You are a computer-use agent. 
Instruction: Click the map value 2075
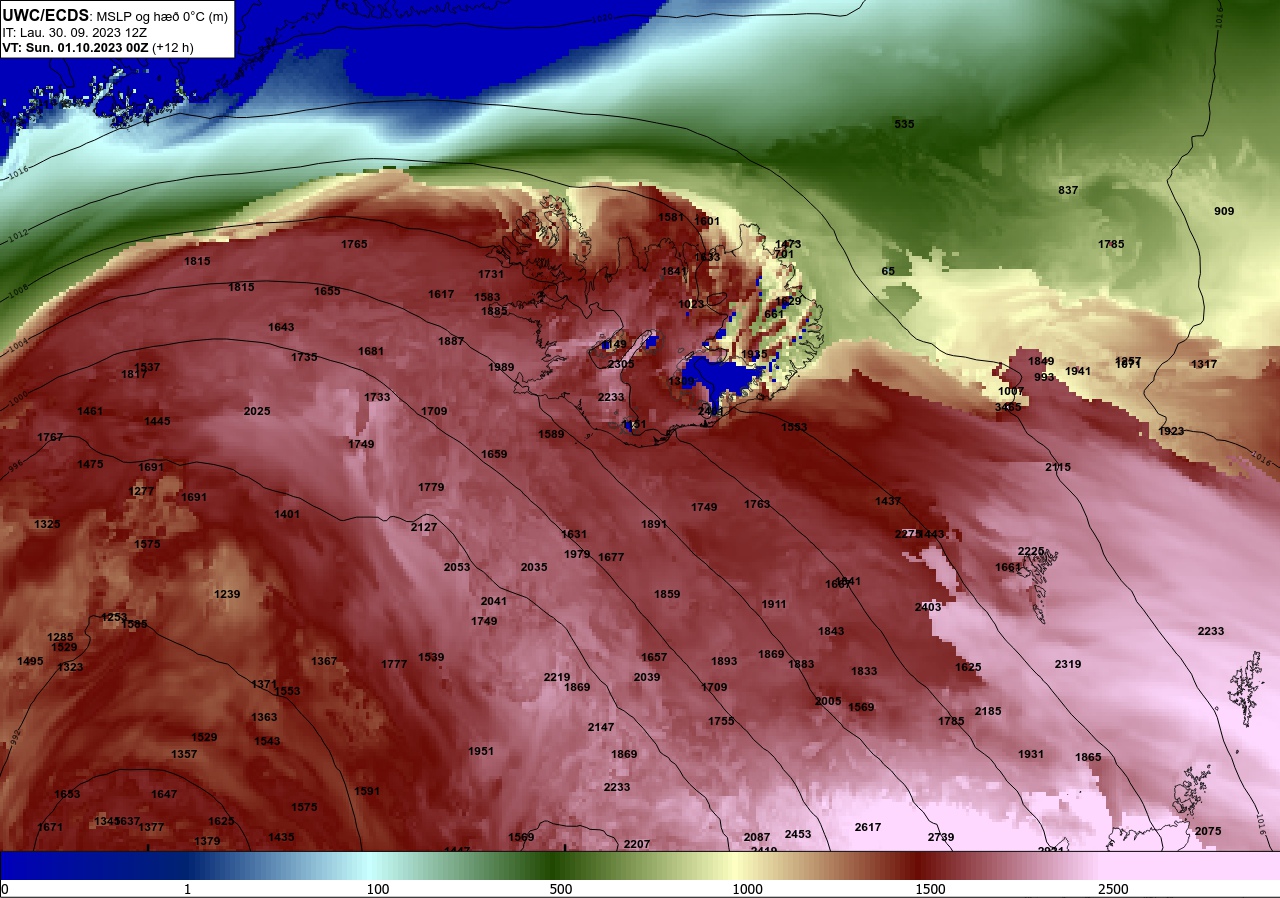pyautogui.click(x=1208, y=831)
